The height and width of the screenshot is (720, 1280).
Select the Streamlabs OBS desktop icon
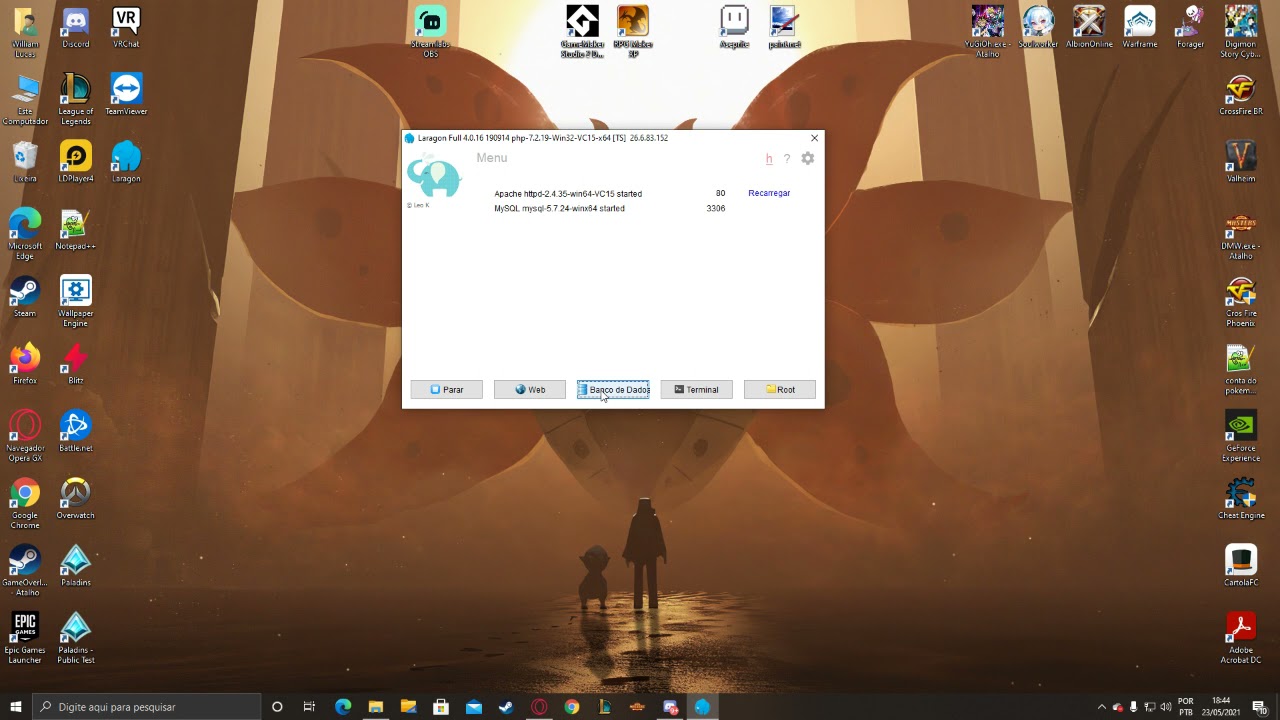[x=431, y=32]
